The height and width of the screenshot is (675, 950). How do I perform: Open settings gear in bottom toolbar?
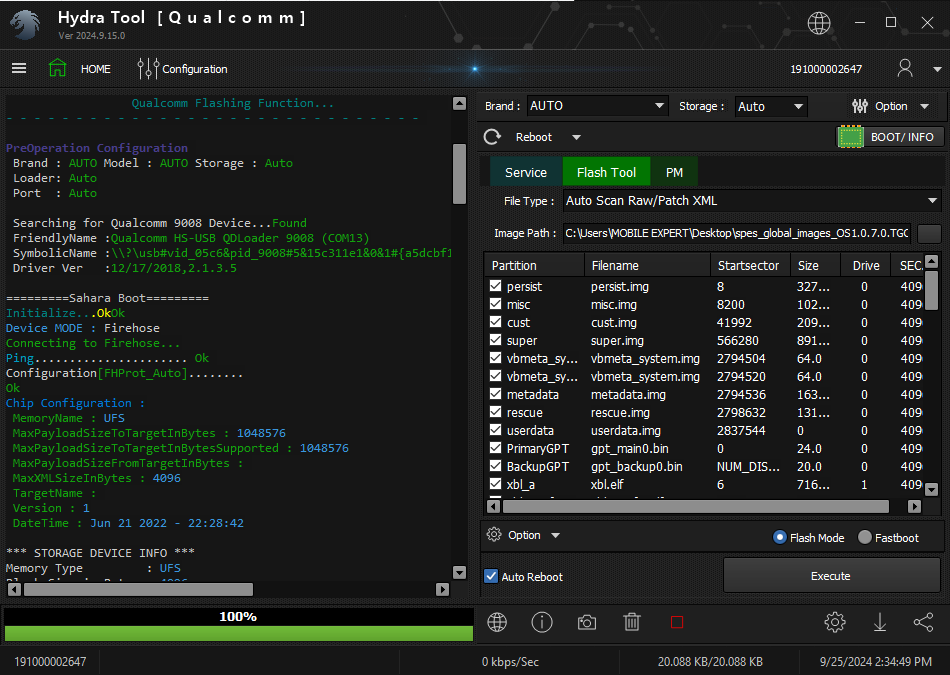(835, 622)
